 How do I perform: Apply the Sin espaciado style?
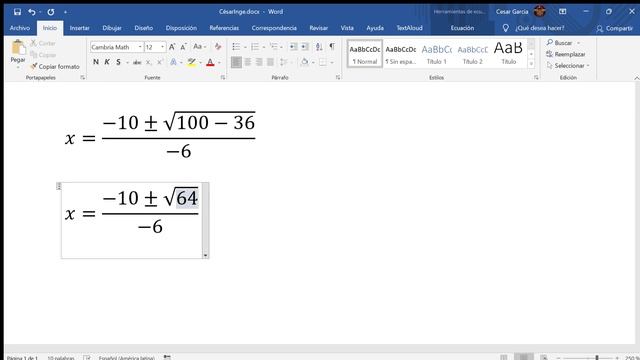[401, 53]
